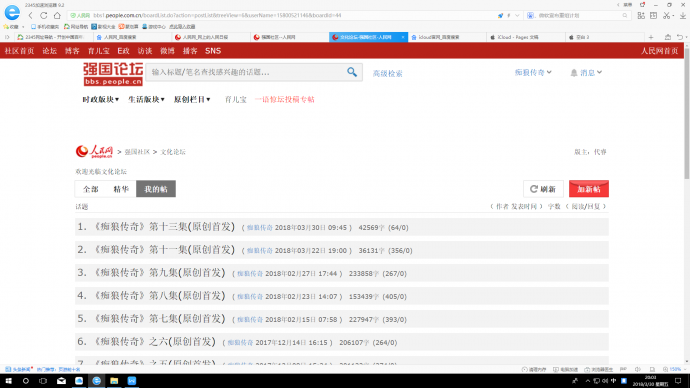Click the 2345 browser e logo
This screenshot has width=690, height=388.
point(12,13)
